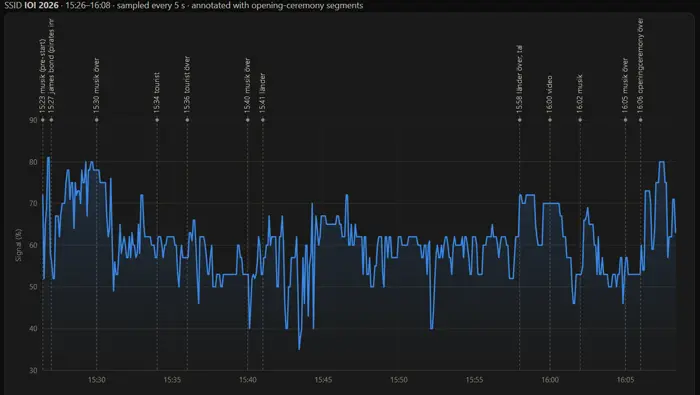Click the '15:30 musik över' annotation label

[x=96, y=85]
